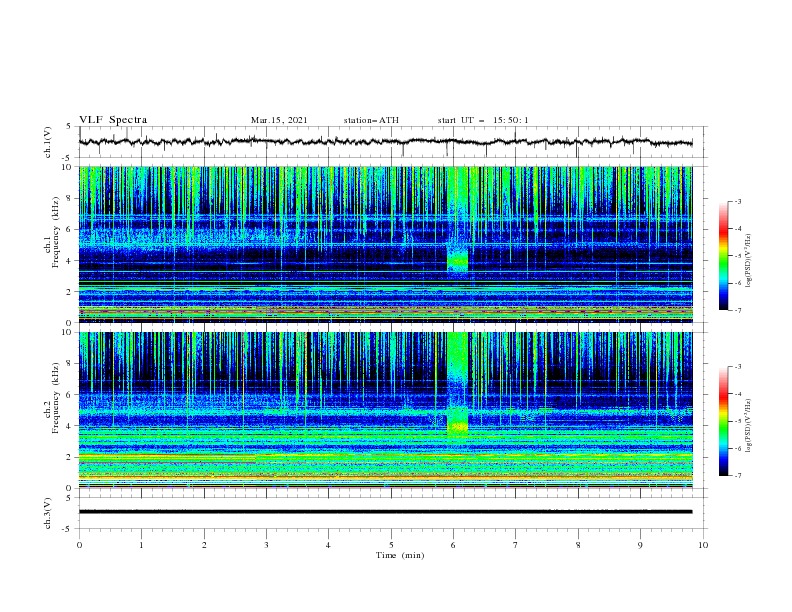This screenshot has width=792, height=612.
Task: Click time-axis tick label "3"
Action: pyautogui.click(x=267, y=545)
